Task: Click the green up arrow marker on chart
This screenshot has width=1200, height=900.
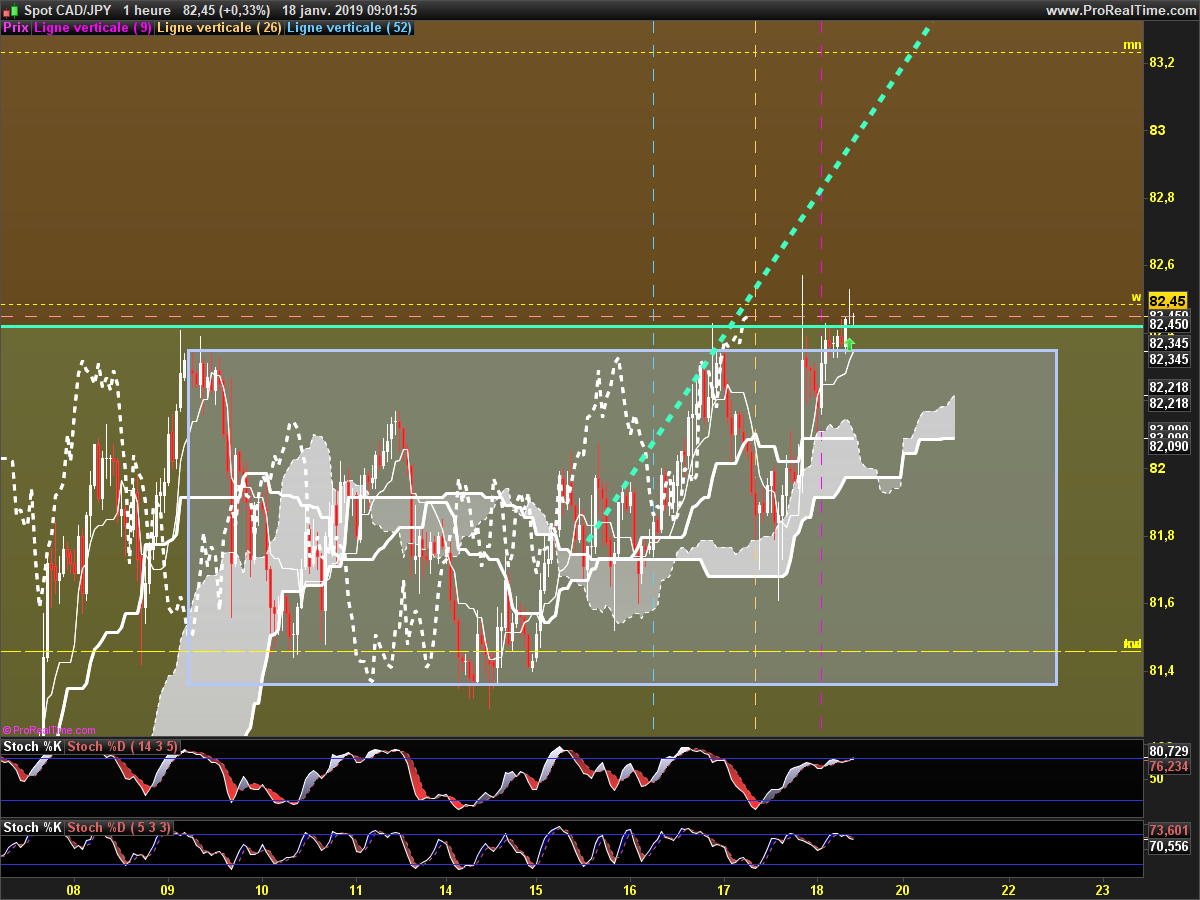Action: (849, 343)
